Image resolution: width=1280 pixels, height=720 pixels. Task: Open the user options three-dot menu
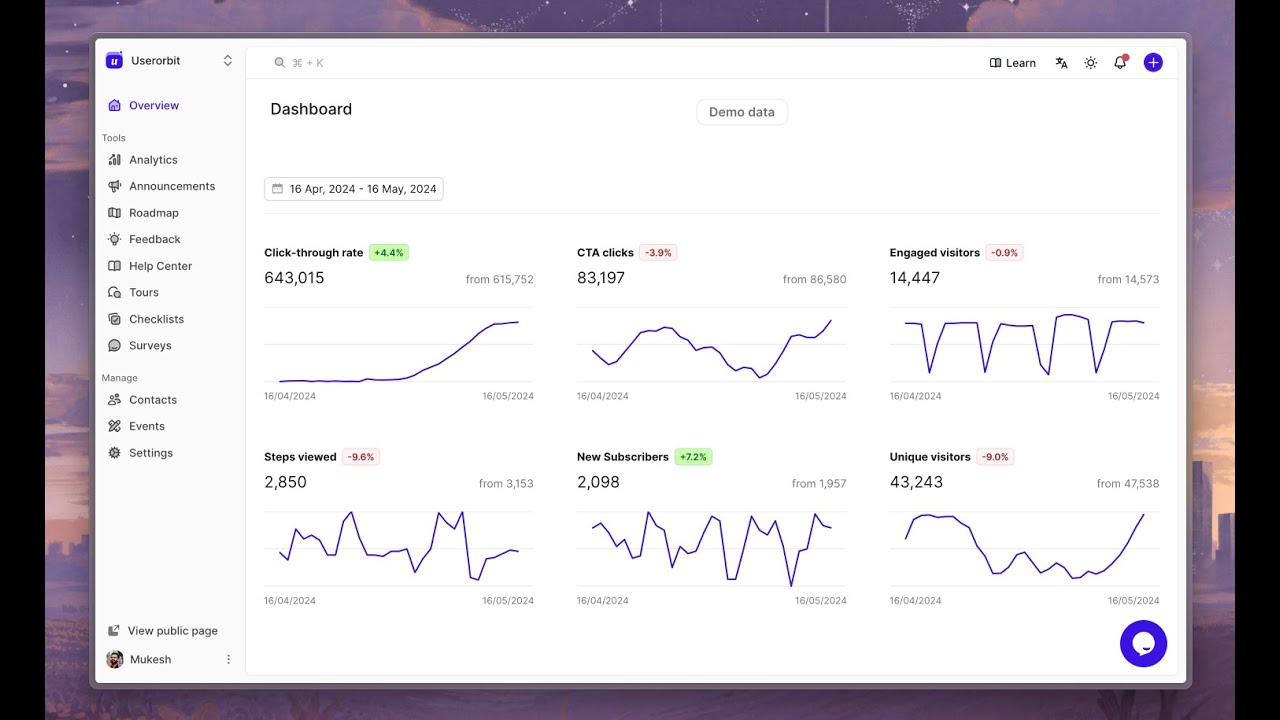click(228, 660)
